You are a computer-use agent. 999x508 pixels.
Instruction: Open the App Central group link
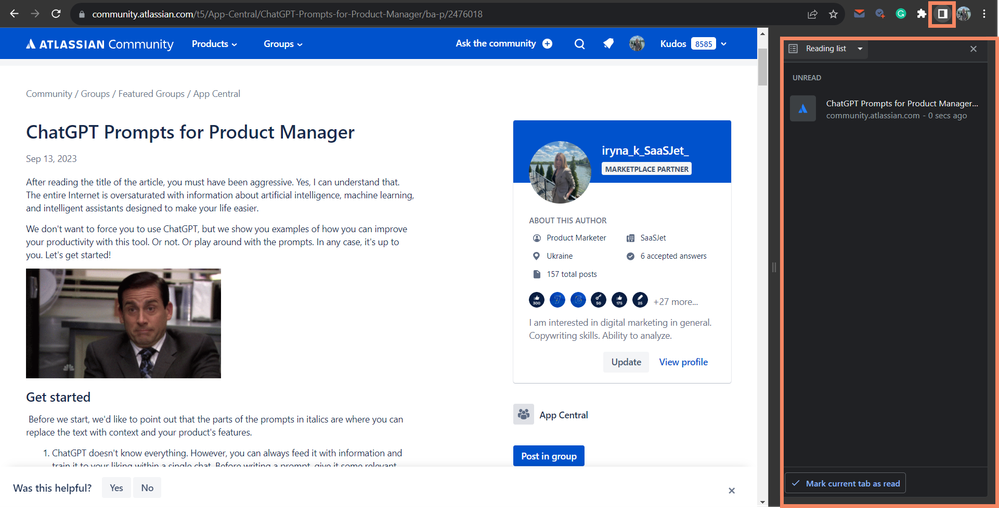tap(564, 415)
